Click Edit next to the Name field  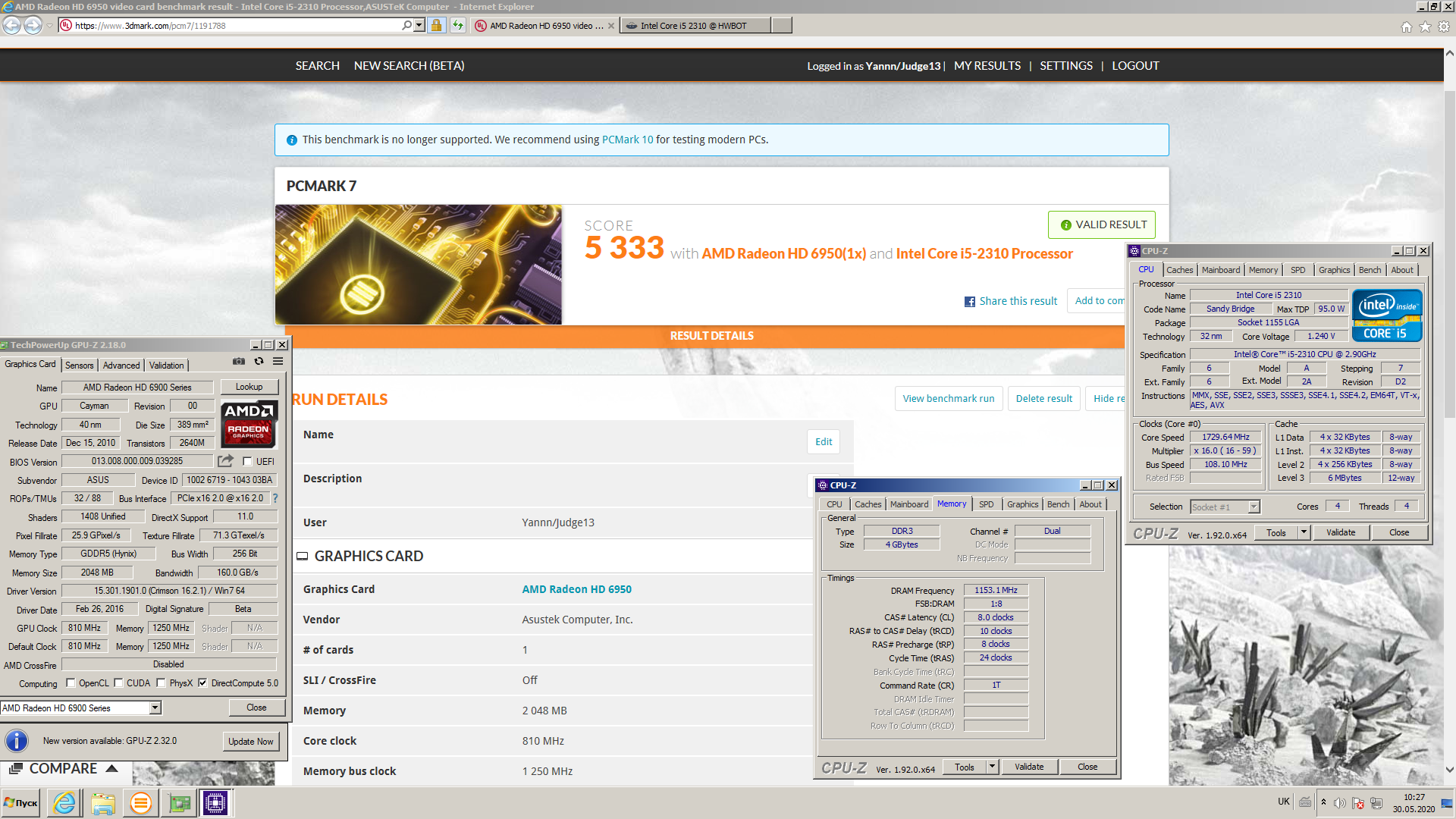[x=824, y=441]
